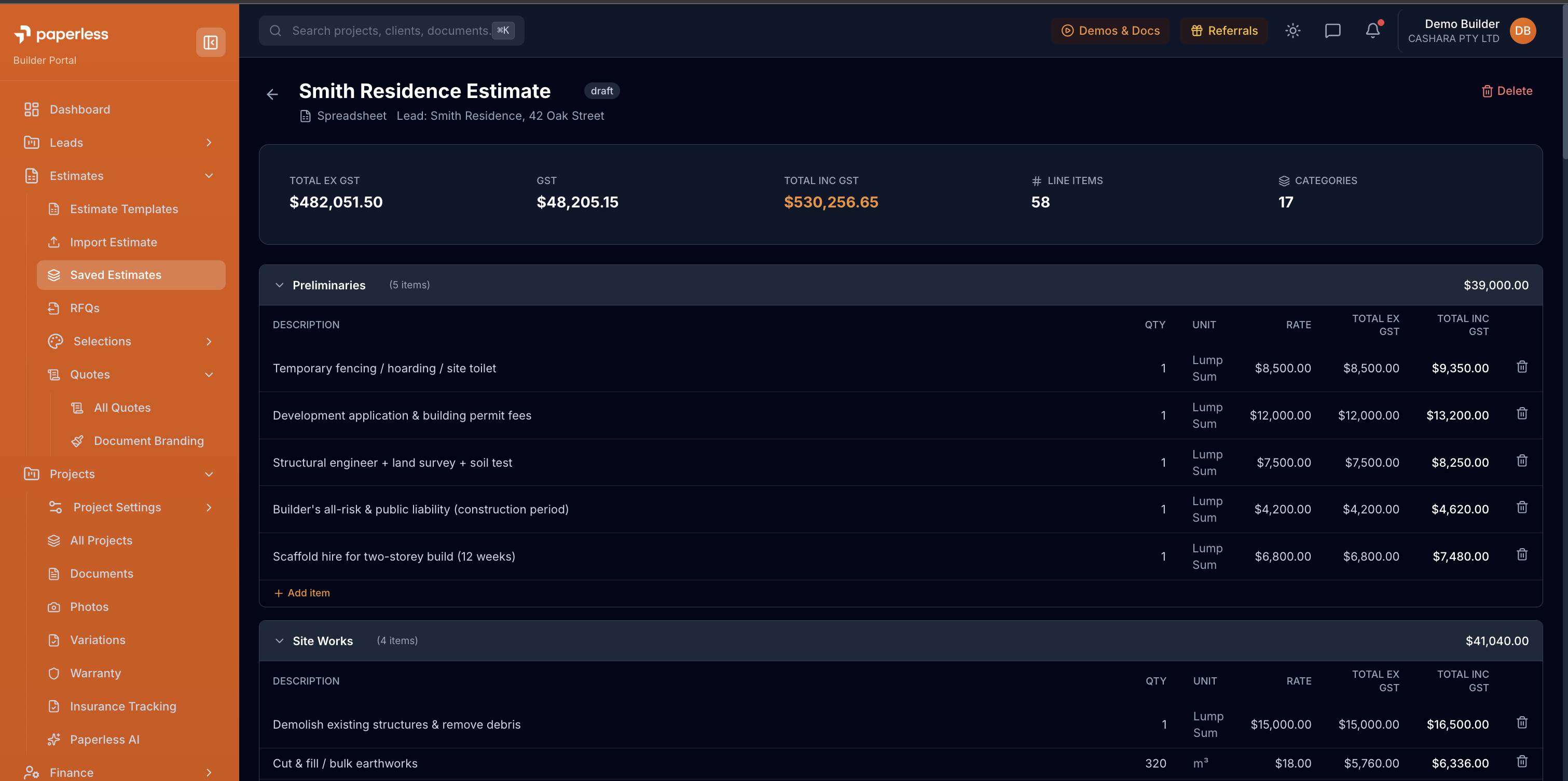Trash the Builder's all-risk line item
The height and width of the screenshot is (781, 1568).
(x=1522, y=507)
